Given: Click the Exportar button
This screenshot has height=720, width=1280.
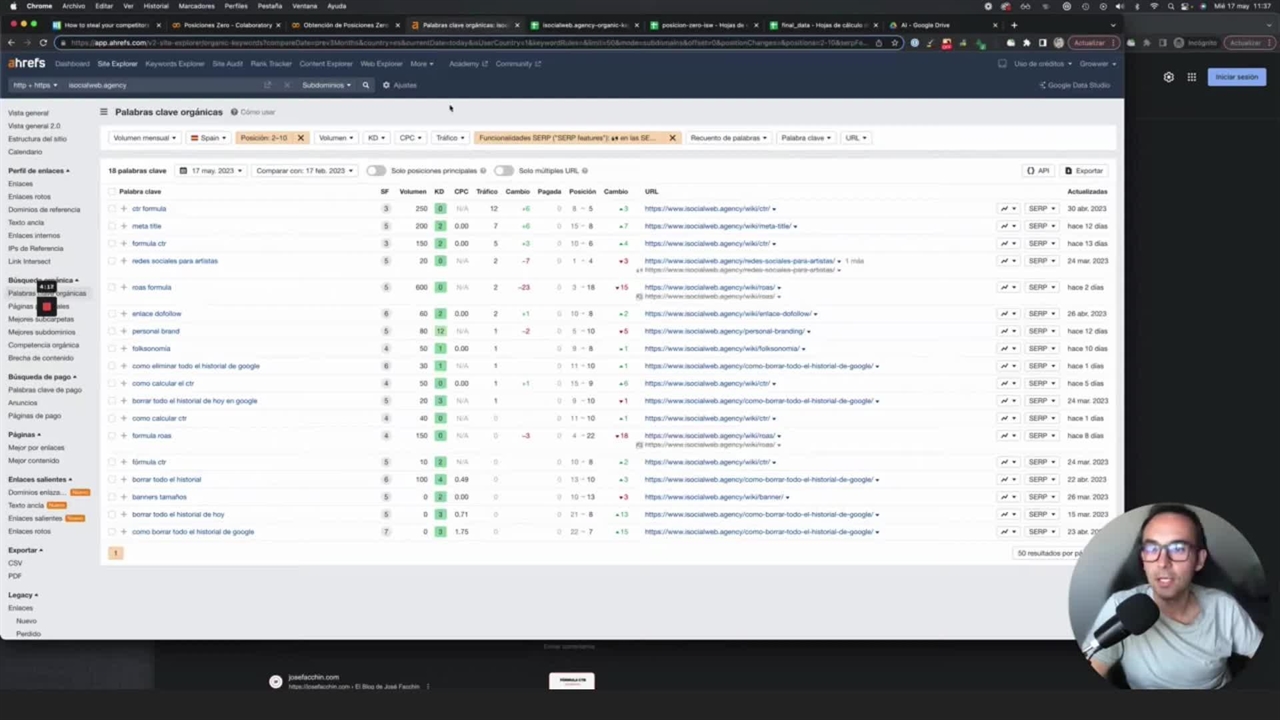Looking at the screenshot, I should (1084, 171).
